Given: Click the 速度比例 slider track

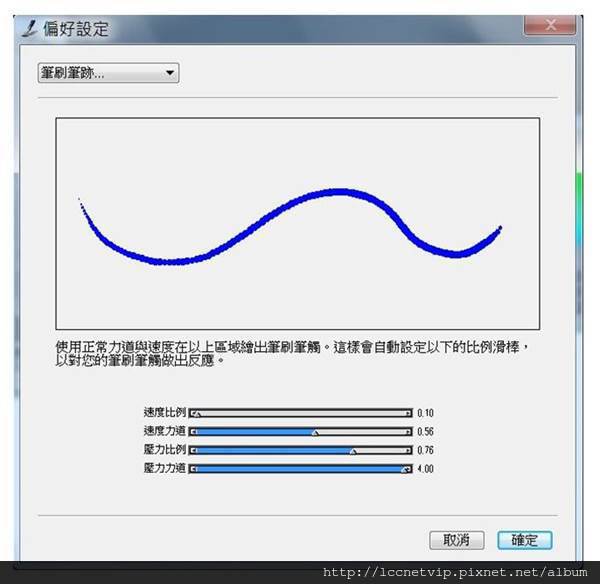Looking at the screenshot, I should click(x=301, y=413).
